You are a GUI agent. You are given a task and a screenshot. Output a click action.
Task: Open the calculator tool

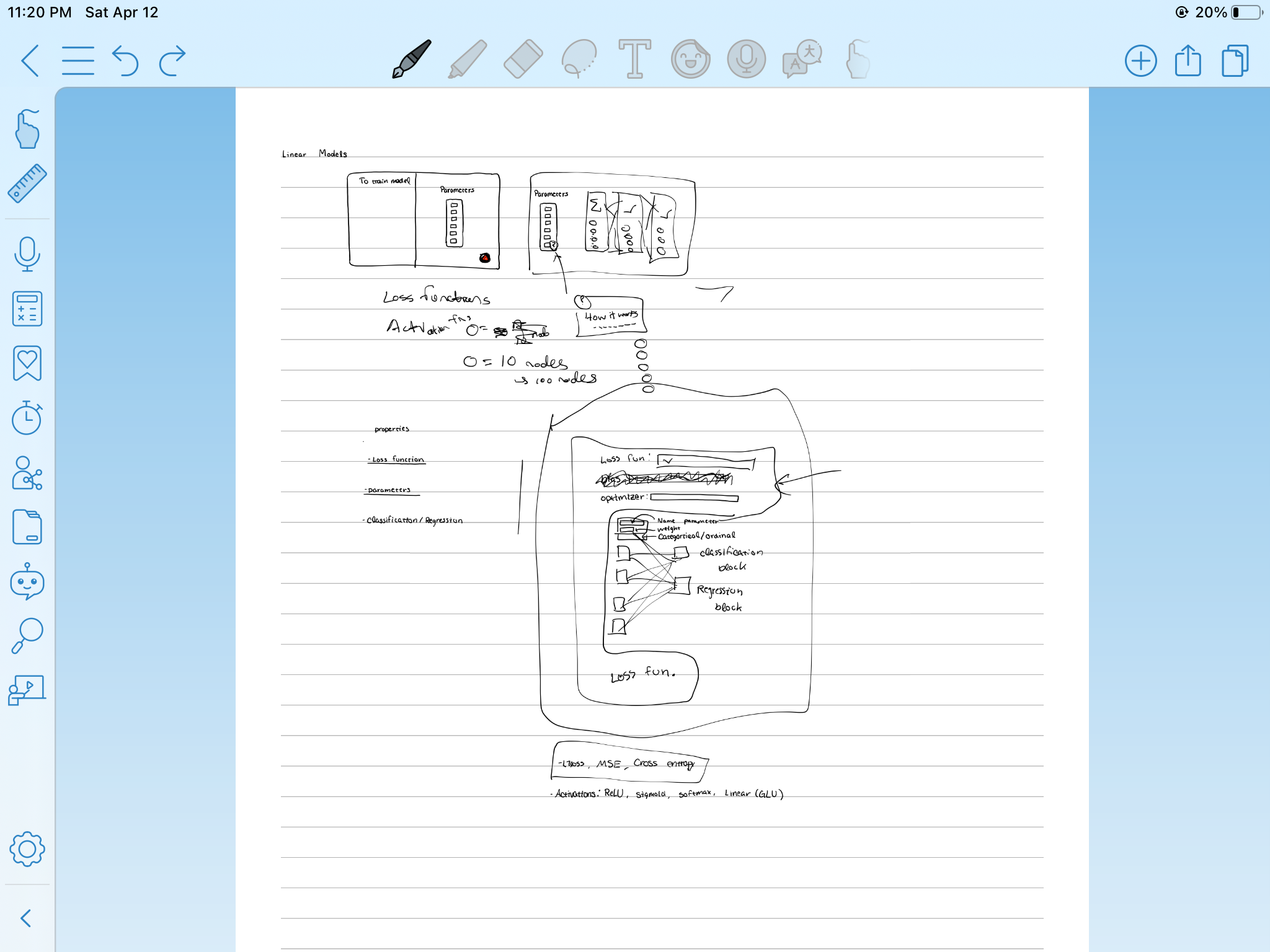click(27, 309)
